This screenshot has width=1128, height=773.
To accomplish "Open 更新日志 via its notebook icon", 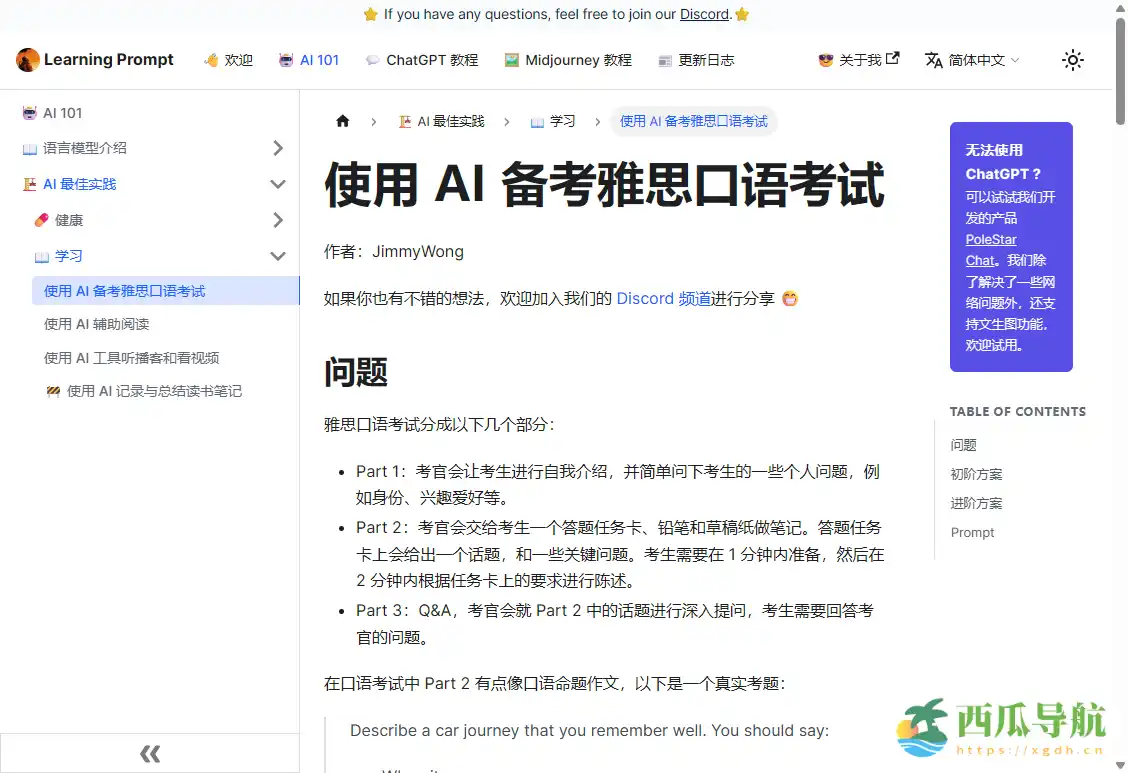I will click(664, 59).
